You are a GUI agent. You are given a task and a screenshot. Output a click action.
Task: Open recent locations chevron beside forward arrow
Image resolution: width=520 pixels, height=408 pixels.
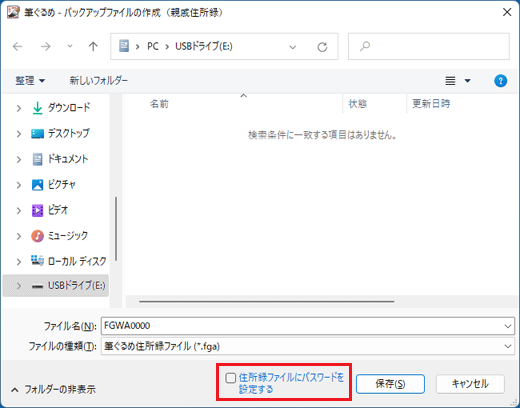(x=70, y=46)
